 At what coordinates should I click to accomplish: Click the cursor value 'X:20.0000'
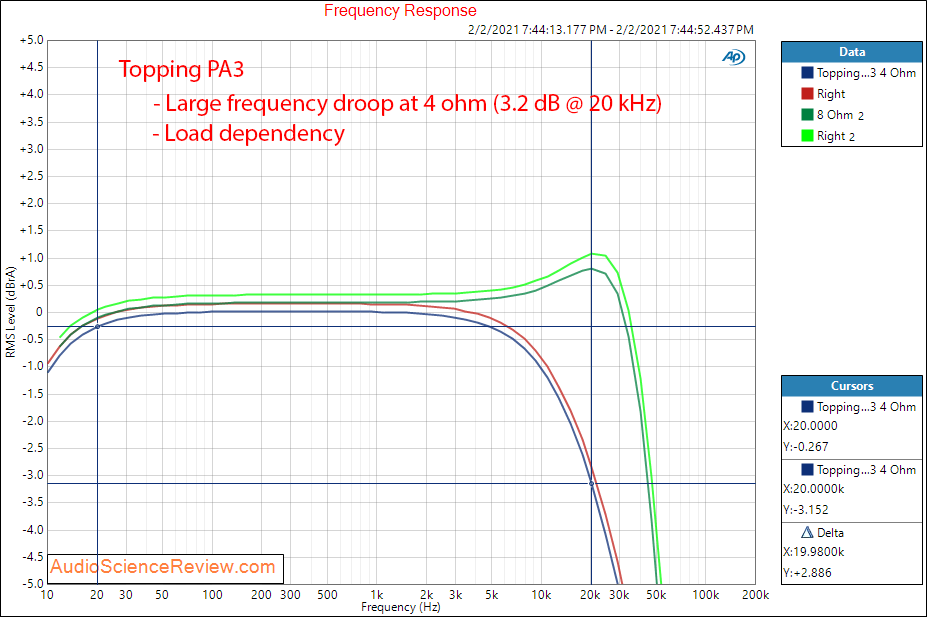coord(810,426)
